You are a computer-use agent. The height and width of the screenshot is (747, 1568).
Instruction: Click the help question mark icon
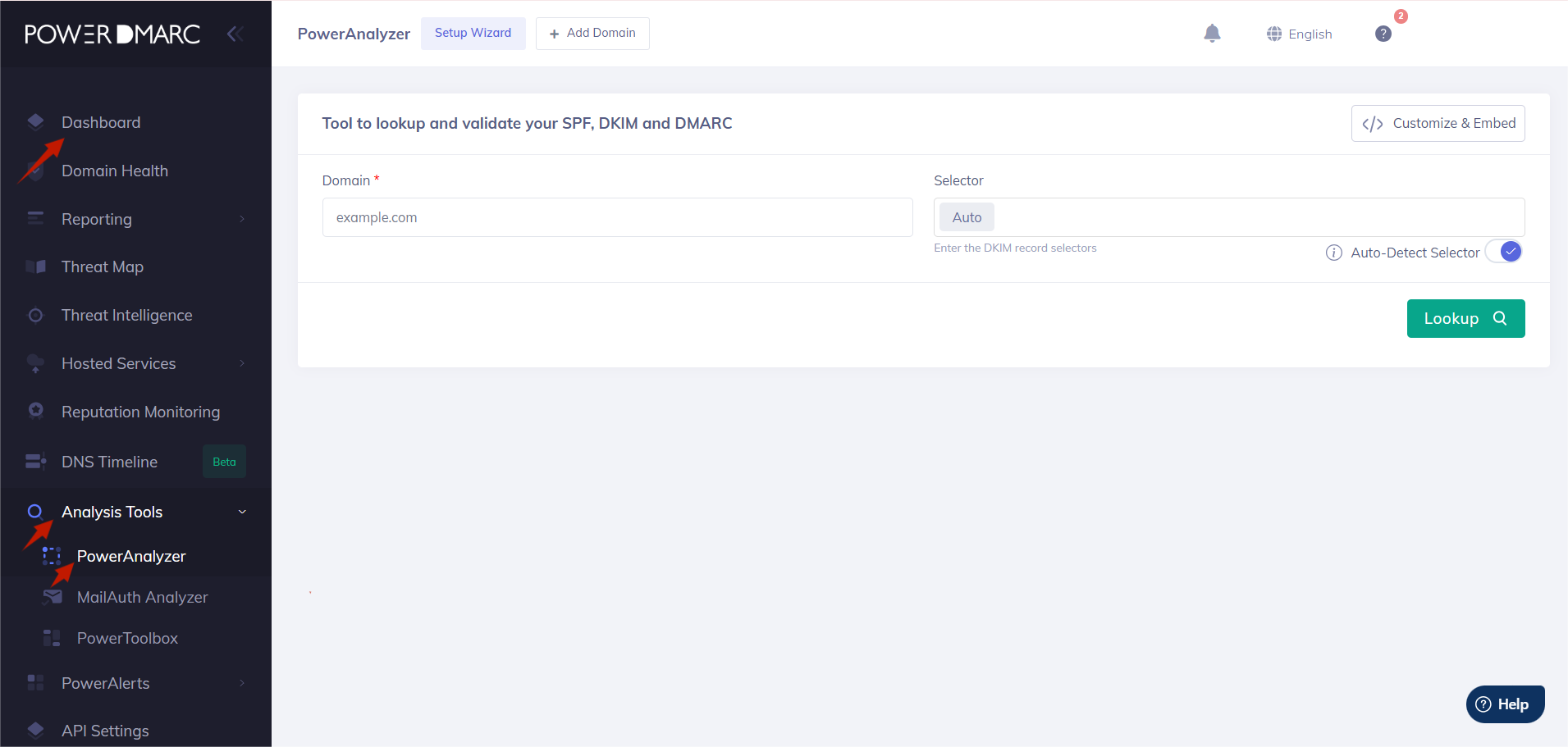[x=1383, y=34]
